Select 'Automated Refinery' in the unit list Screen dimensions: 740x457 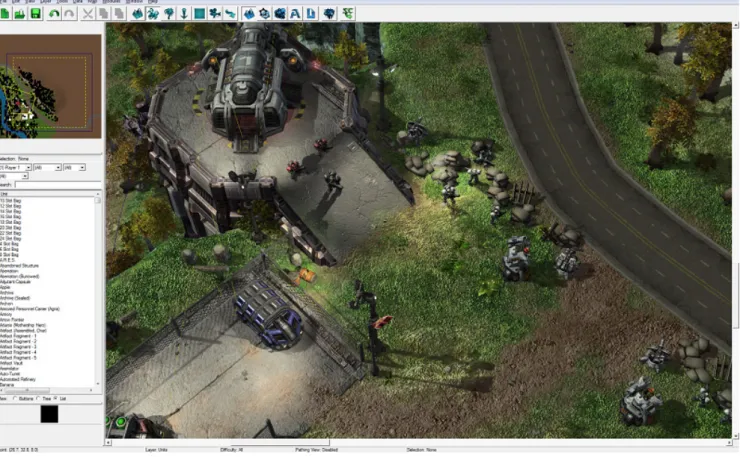click(17, 380)
